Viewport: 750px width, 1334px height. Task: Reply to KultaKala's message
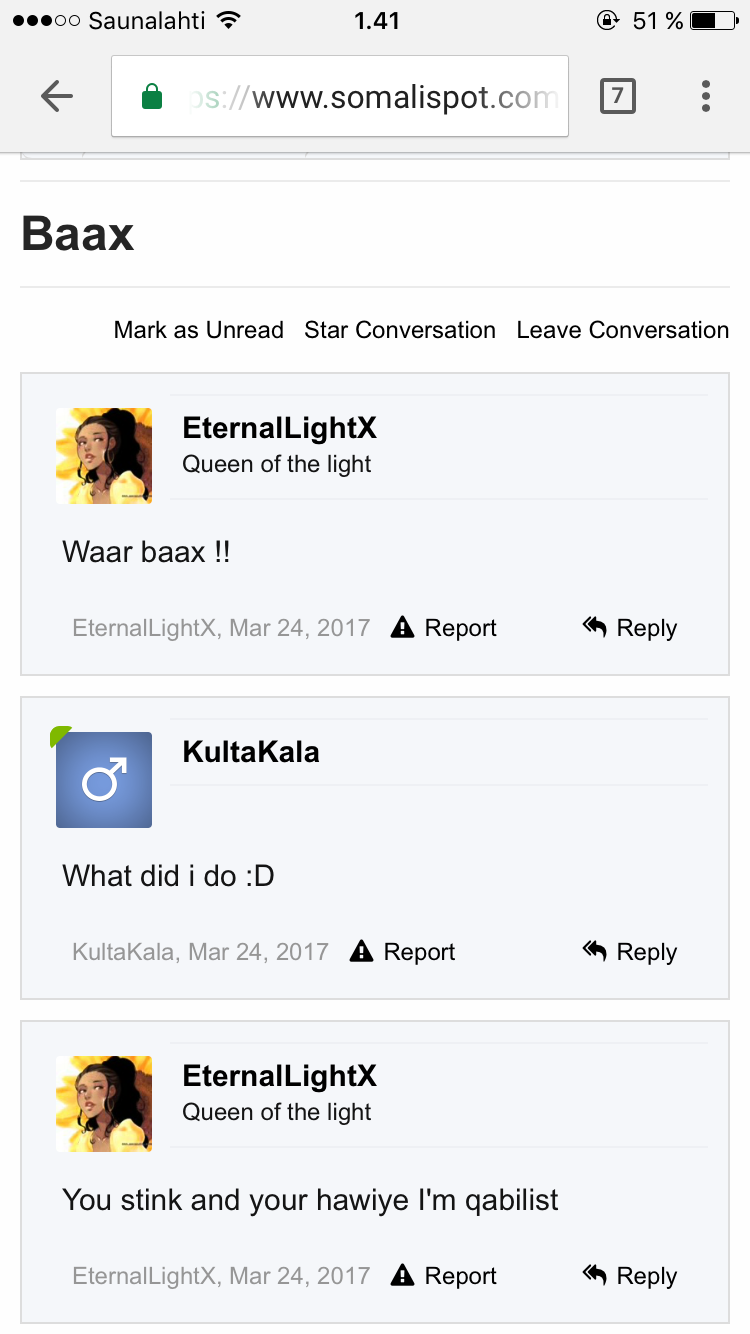630,952
